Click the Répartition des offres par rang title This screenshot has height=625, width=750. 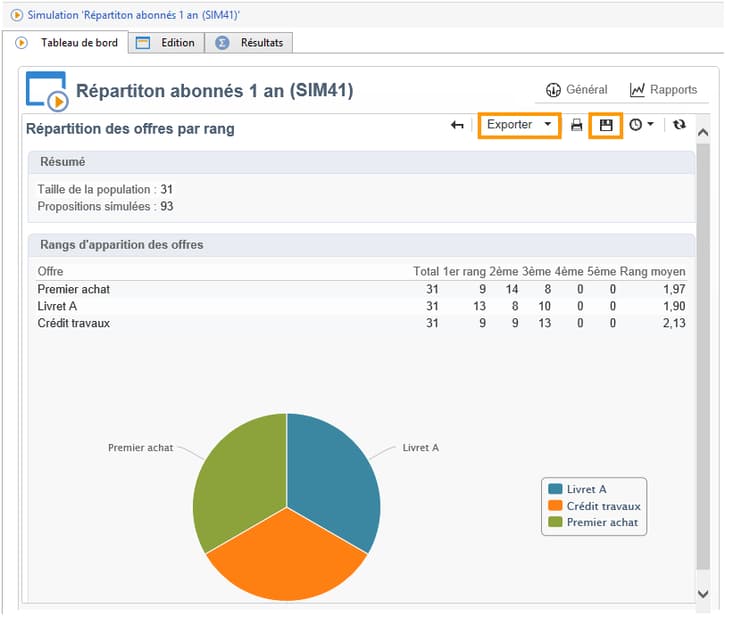coord(130,129)
